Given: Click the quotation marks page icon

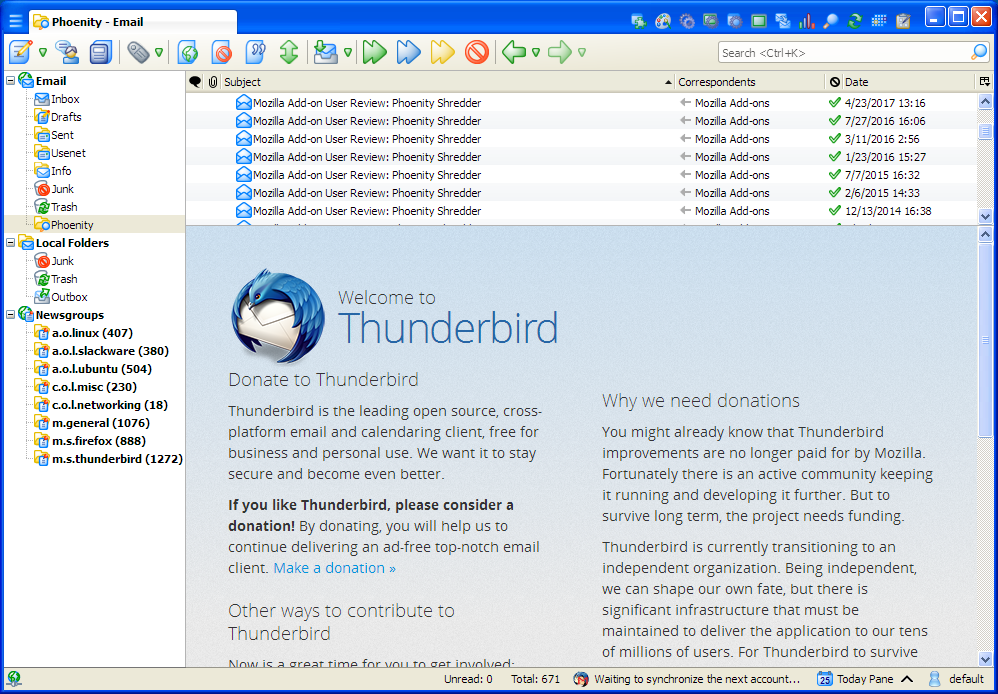Looking at the screenshot, I should click(x=255, y=52).
